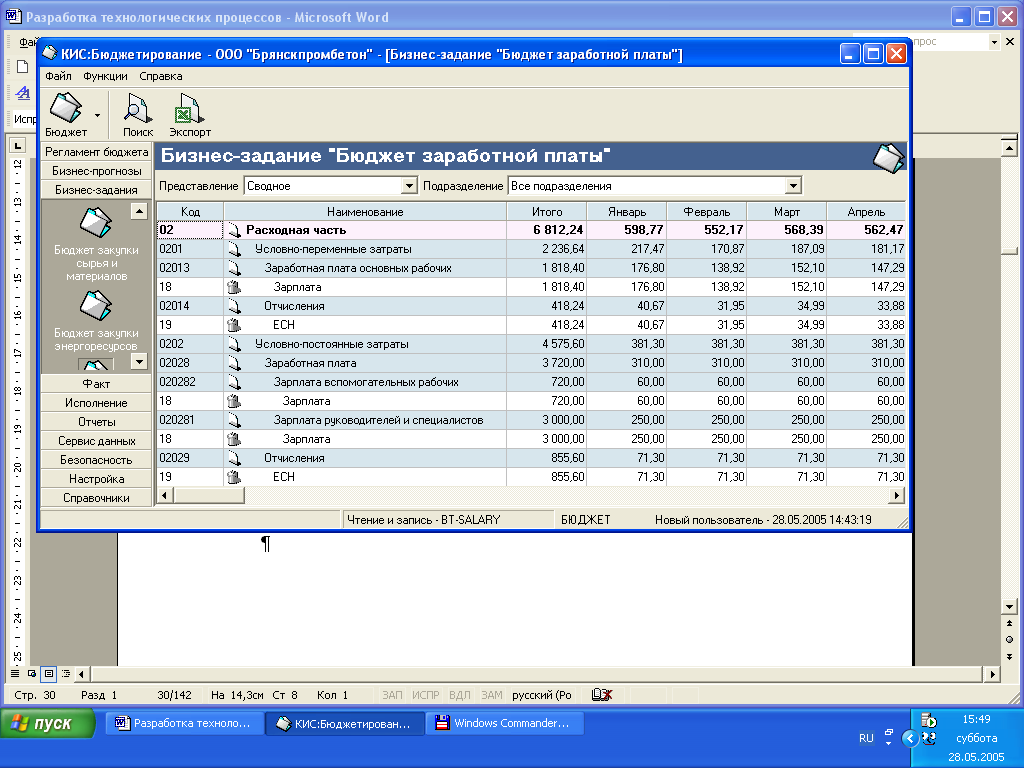Click the Бюджет toolbar icon
This screenshot has height=768, width=1024.
click(66, 108)
